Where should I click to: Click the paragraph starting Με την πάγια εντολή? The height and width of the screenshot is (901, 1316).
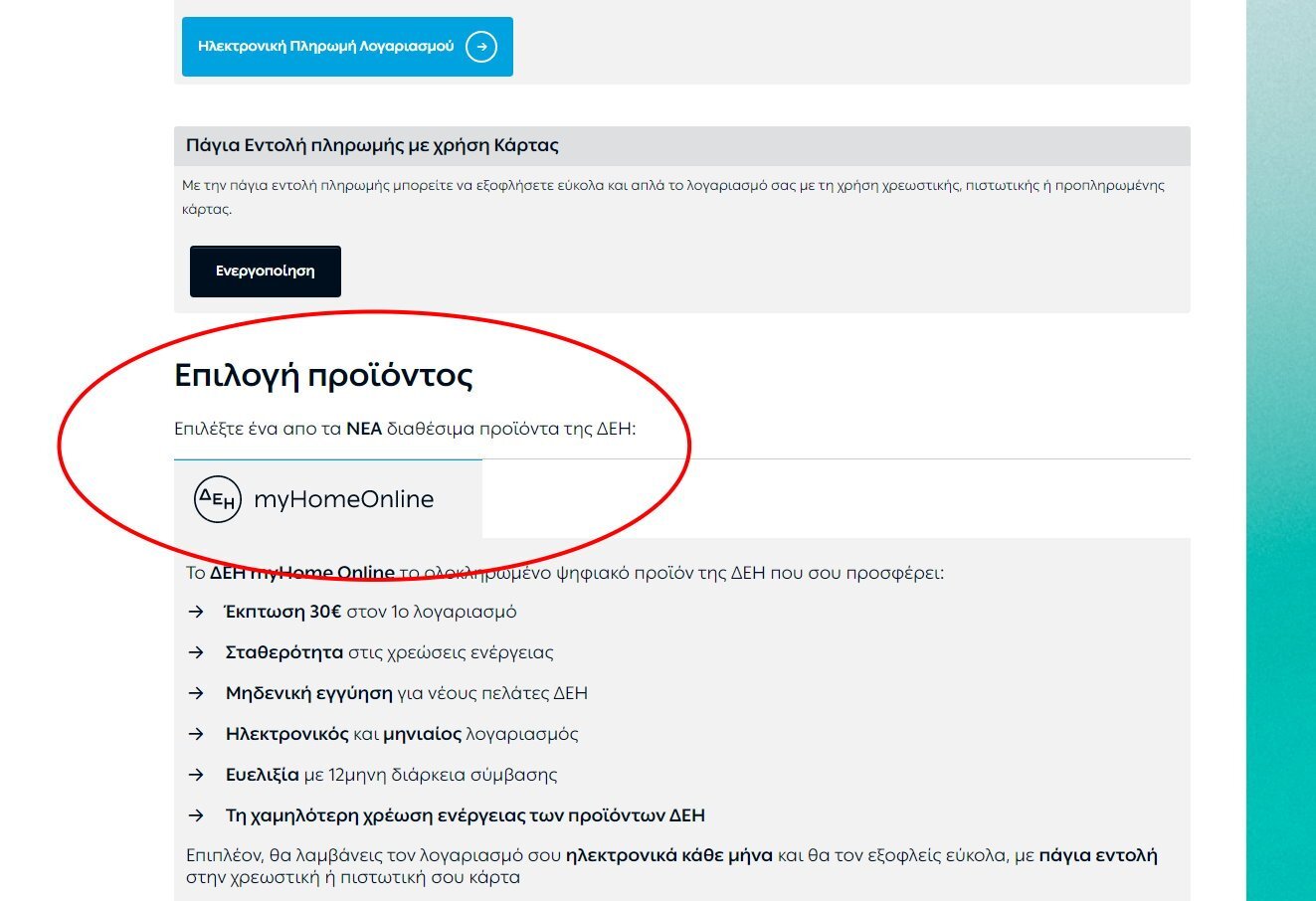pos(673,197)
